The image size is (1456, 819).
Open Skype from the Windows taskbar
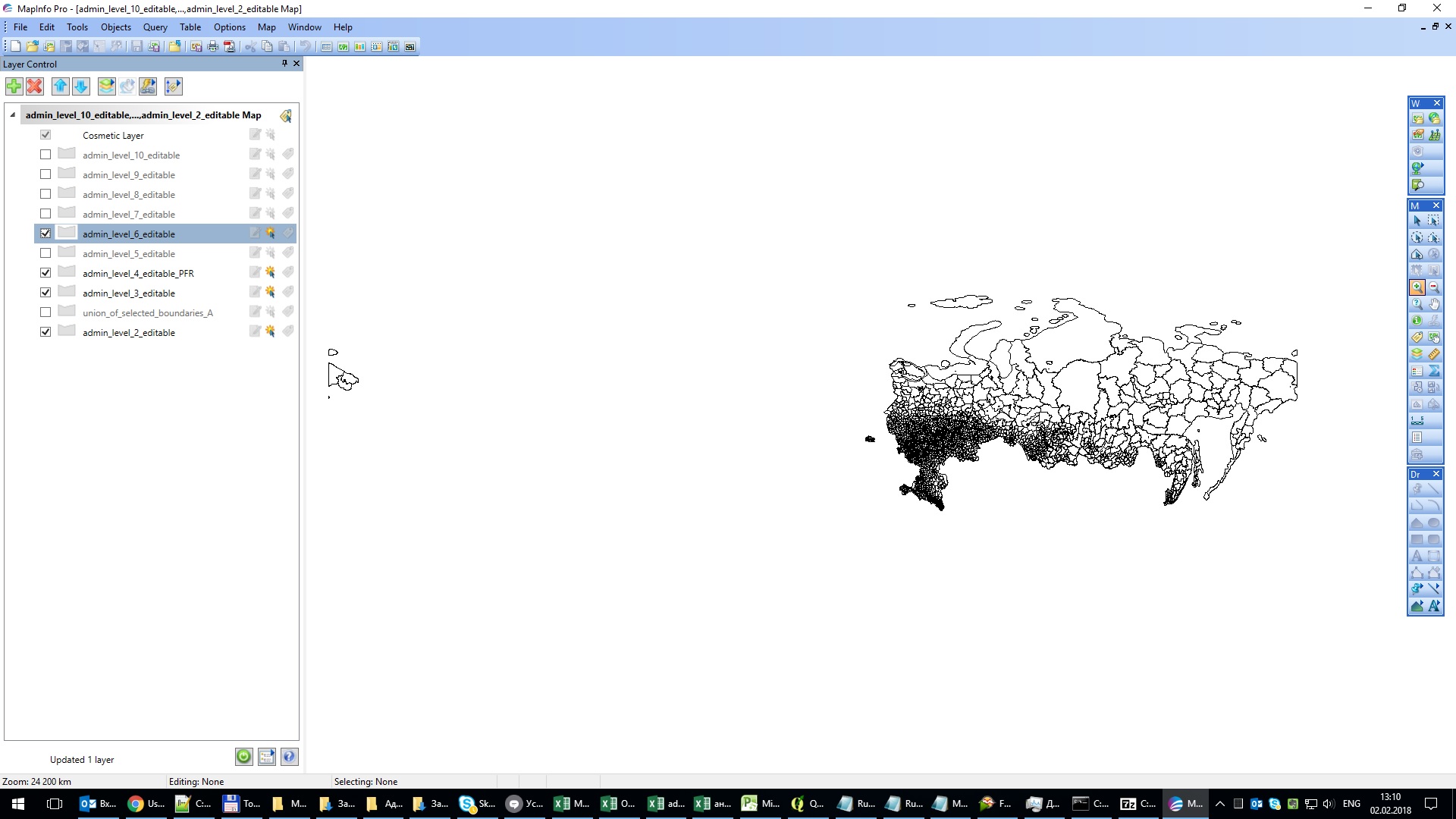pyautogui.click(x=477, y=803)
